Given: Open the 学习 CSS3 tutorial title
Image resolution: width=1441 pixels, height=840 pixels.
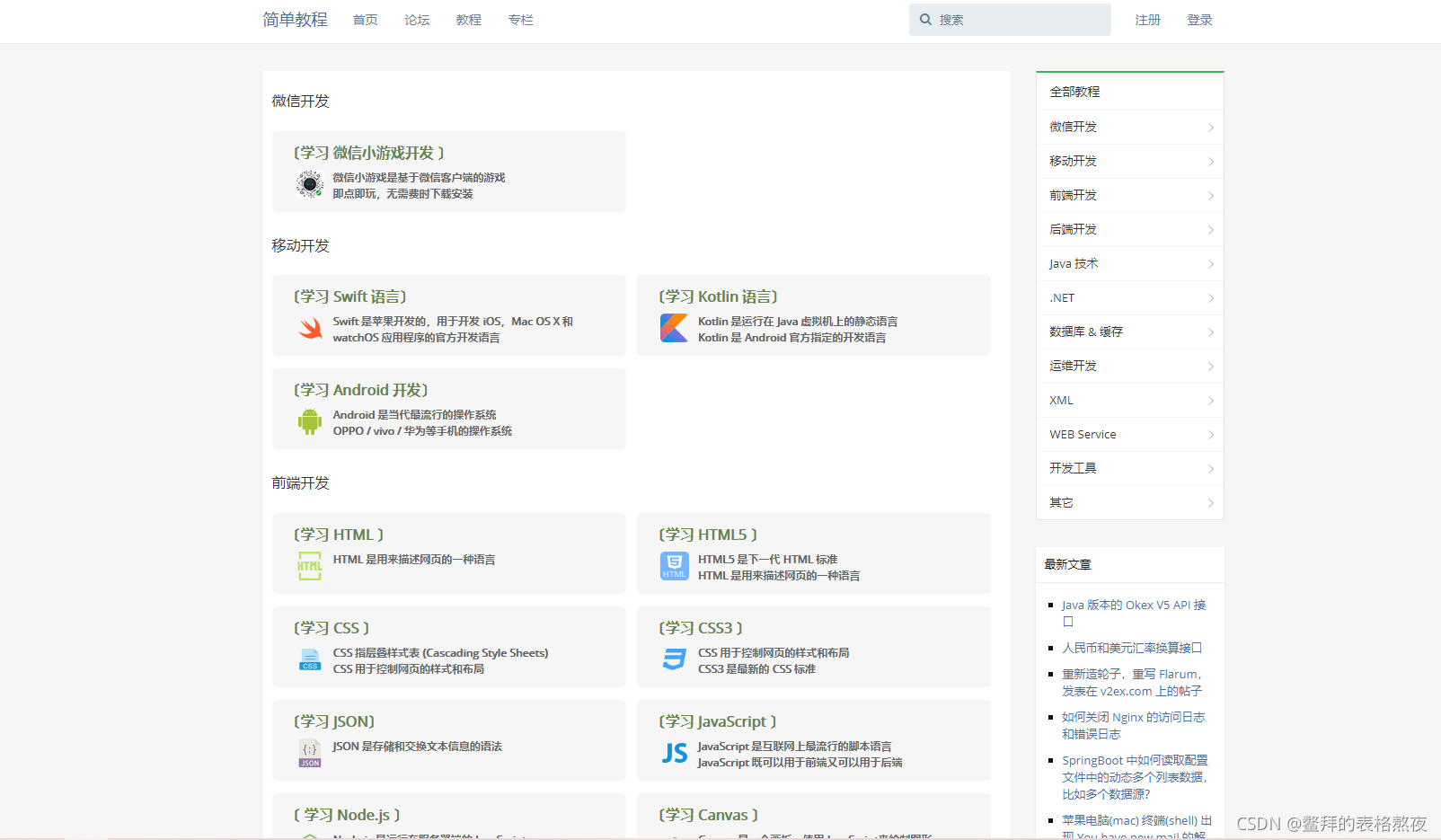Looking at the screenshot, I should (x=701, y=628).
